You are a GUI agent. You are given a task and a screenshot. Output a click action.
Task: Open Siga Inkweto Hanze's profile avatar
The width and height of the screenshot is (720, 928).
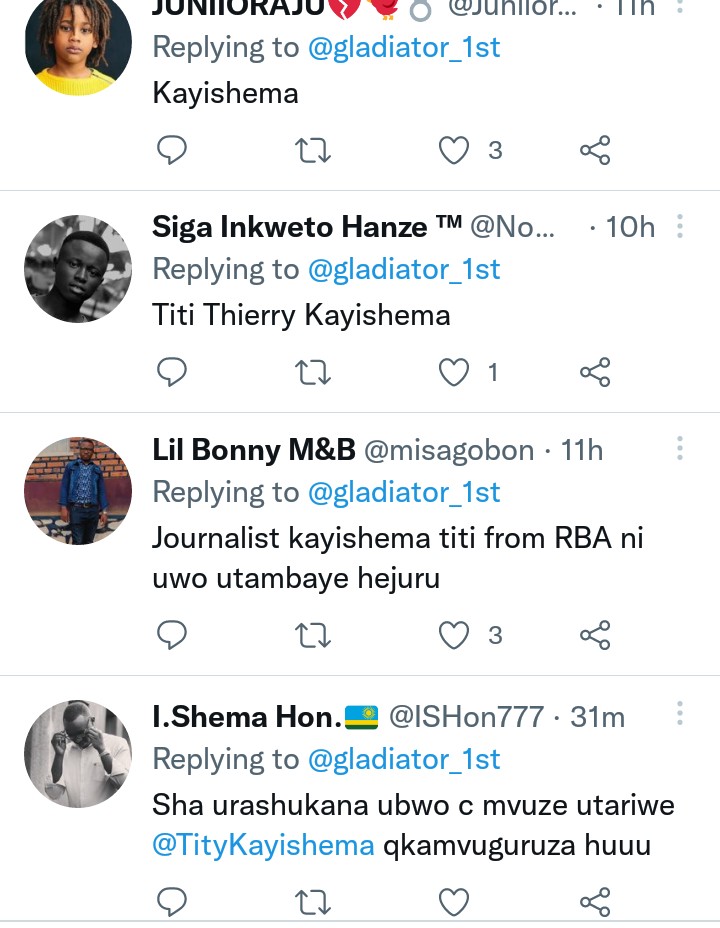pos(78,268)
